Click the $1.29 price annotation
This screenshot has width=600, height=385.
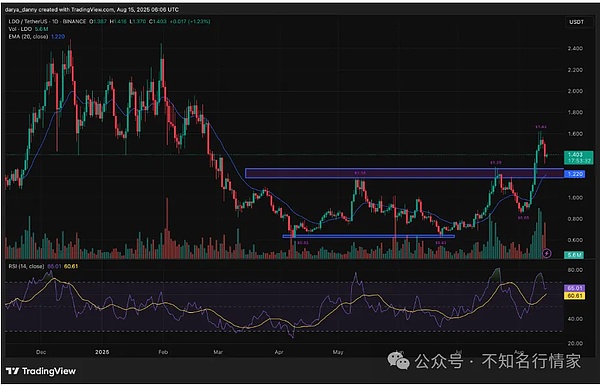(x=496, y=163)
